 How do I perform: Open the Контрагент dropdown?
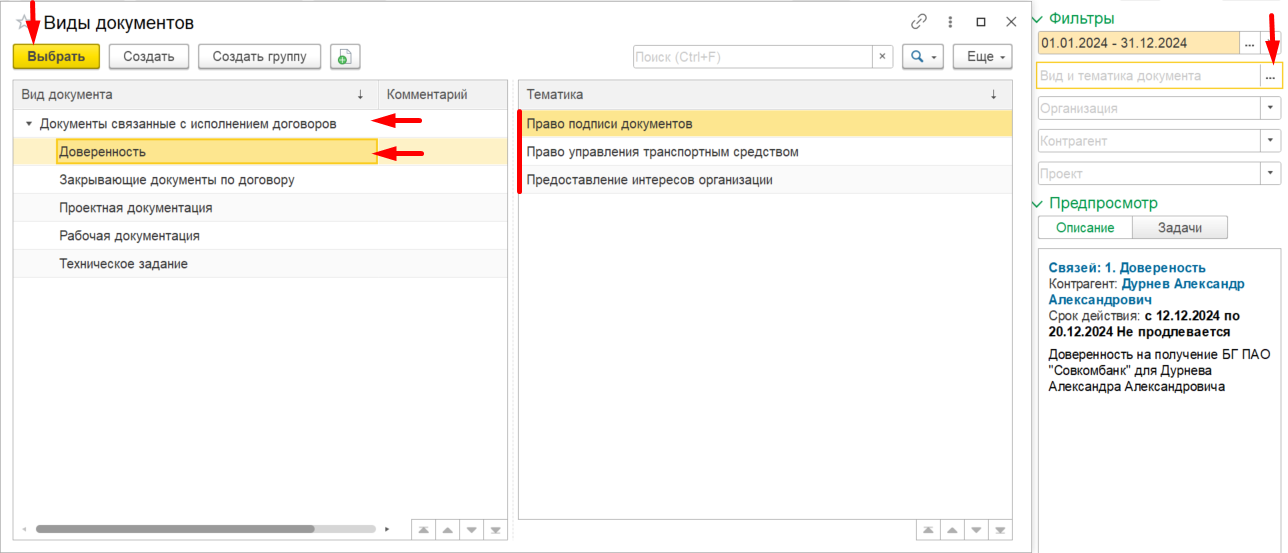[x=1271, y=141]
